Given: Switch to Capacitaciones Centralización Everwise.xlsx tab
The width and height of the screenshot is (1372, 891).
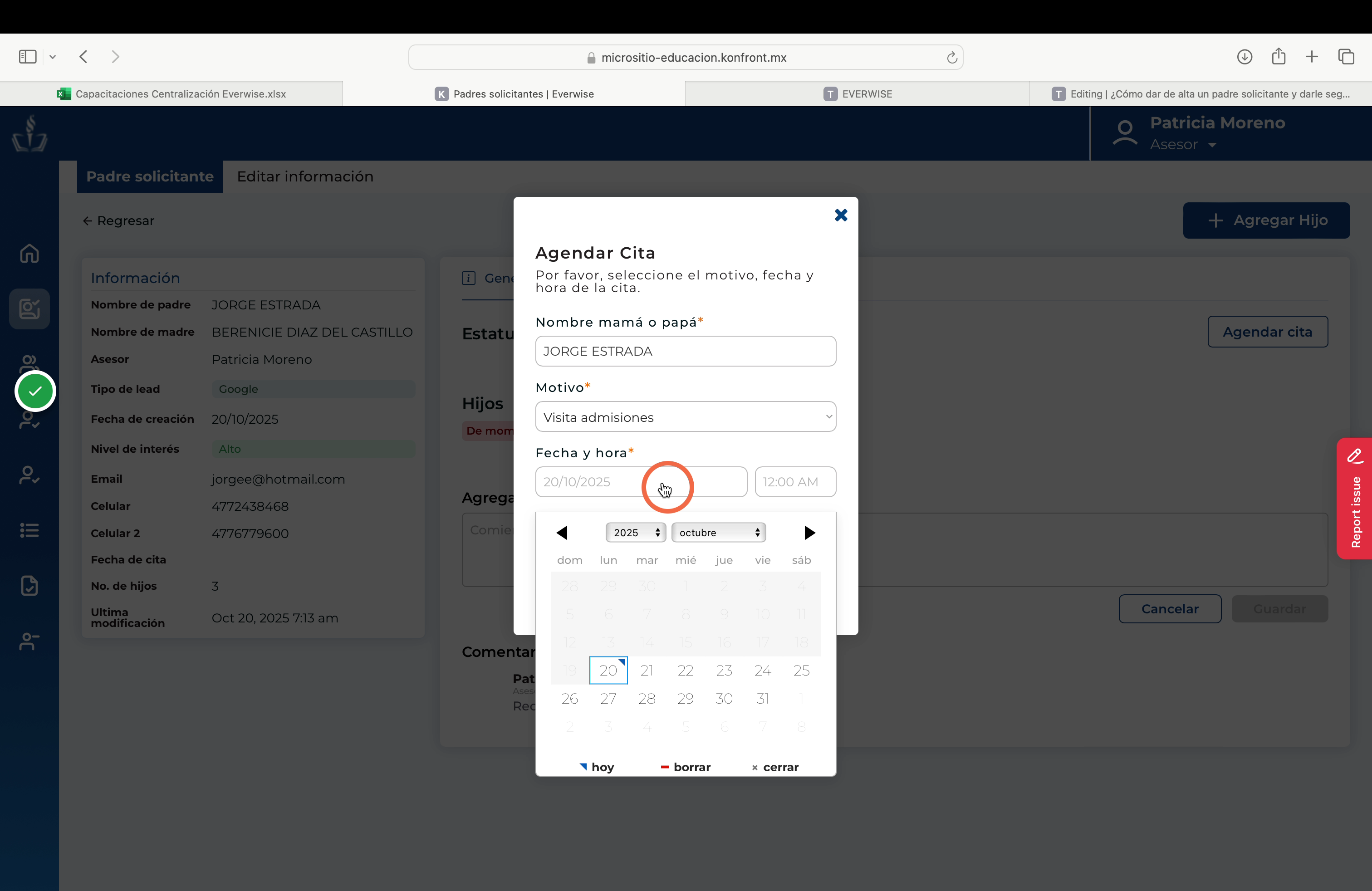Looking at the screenshot, I should 171,93.
